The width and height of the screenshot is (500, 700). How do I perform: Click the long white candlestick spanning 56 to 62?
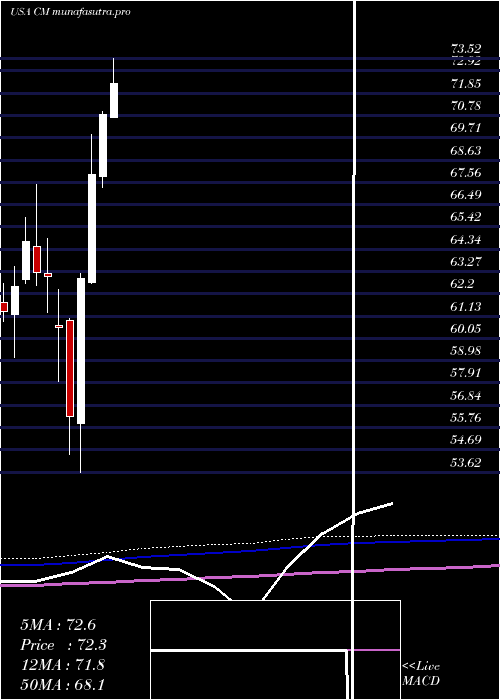81,351
